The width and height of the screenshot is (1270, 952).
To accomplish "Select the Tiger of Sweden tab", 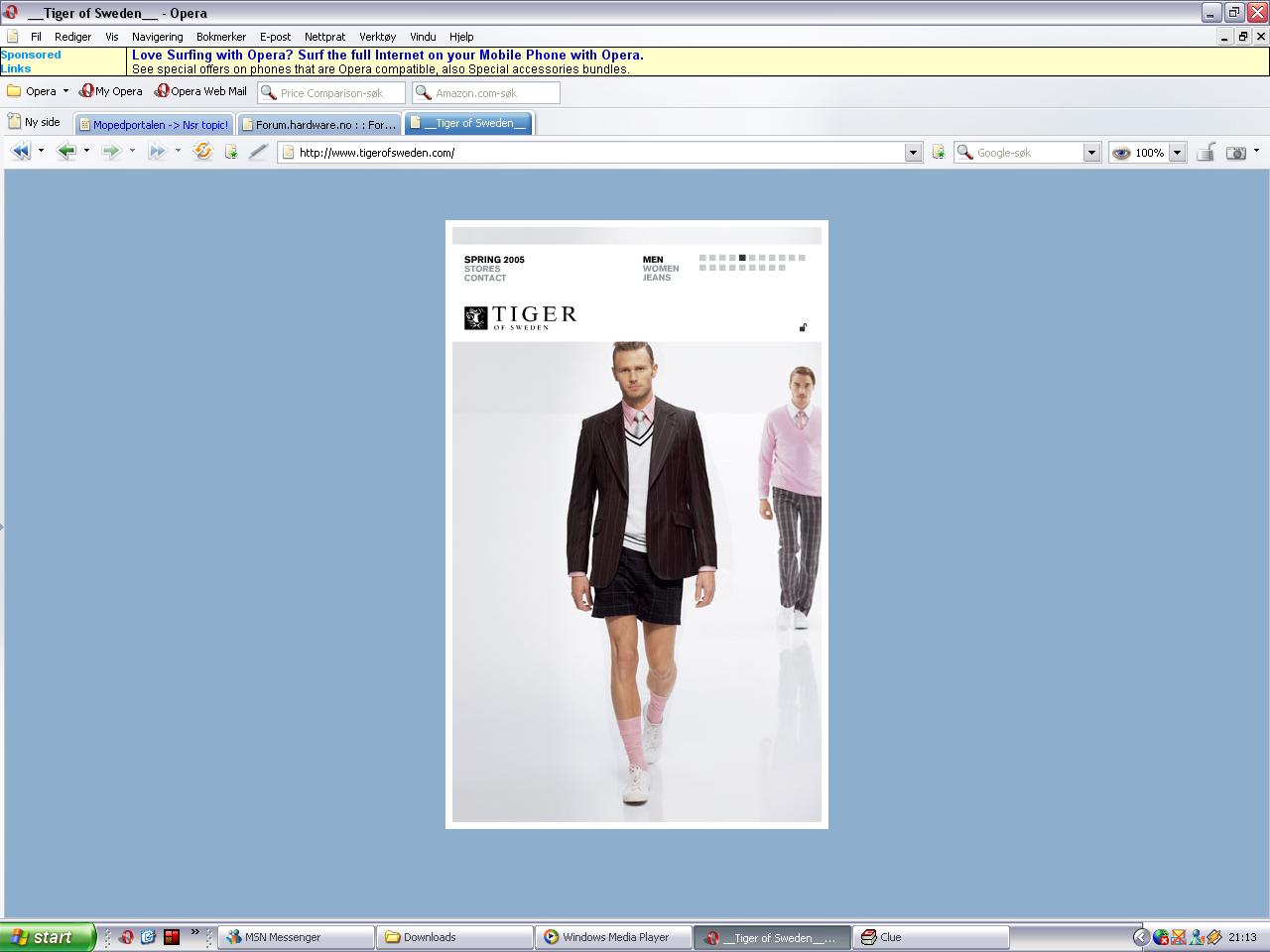I will [x=469, y=123].
